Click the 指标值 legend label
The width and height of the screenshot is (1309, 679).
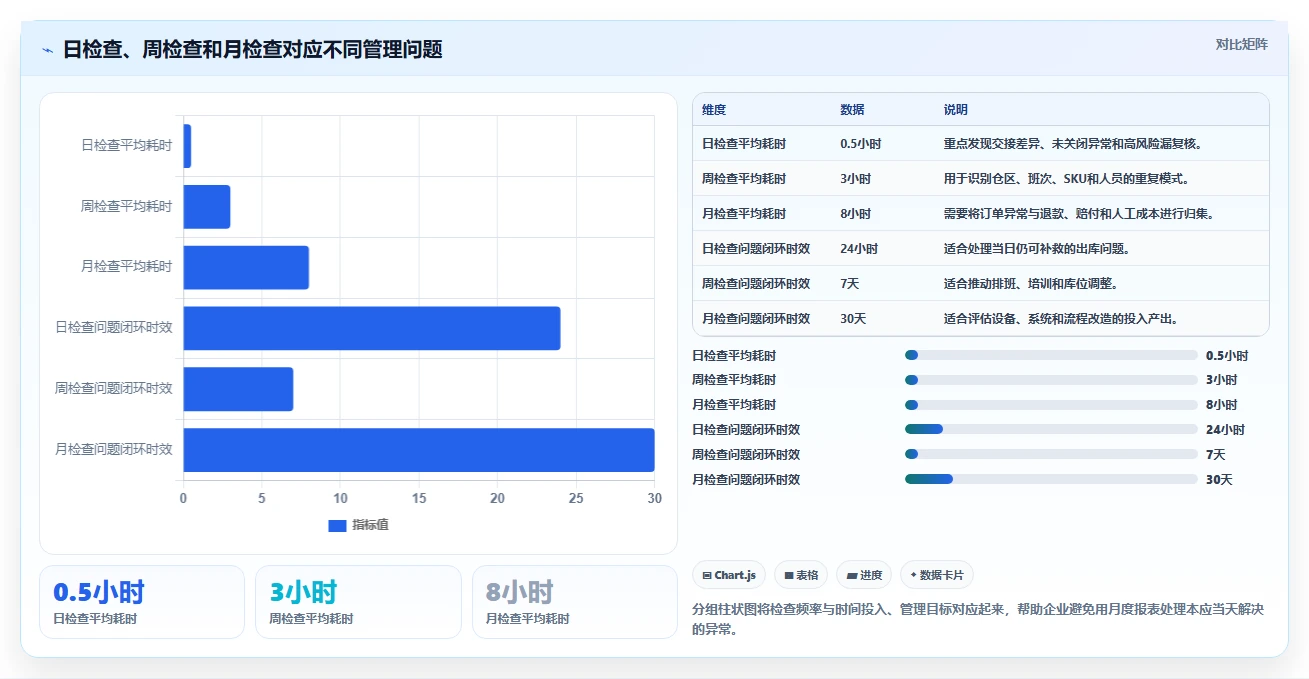click(x=370, y=526)
